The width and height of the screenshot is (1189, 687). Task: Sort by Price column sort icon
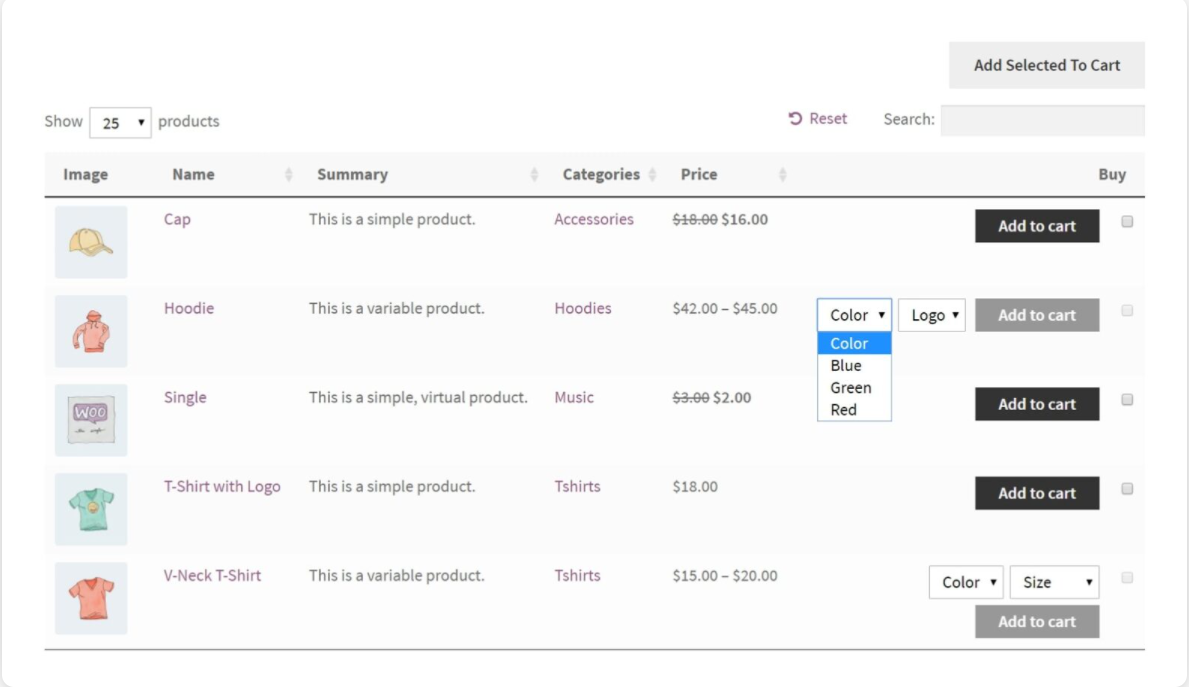[783, 175]
